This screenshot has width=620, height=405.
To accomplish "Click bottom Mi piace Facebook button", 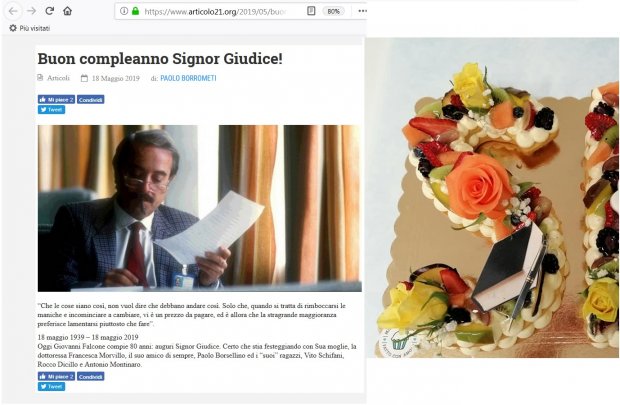I will (x=56, y=377).
